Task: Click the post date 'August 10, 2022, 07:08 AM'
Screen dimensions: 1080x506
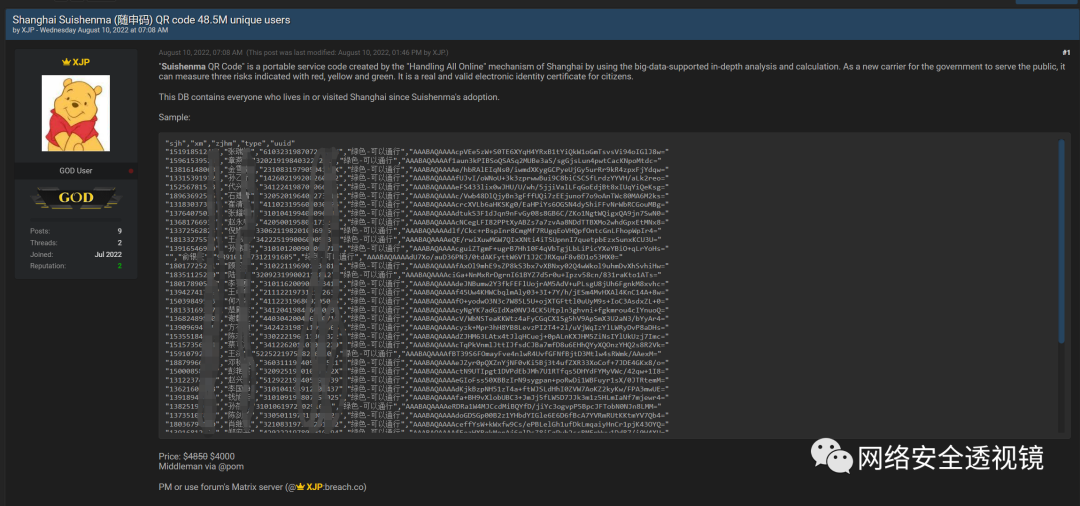Action: (x=200, y=52)
